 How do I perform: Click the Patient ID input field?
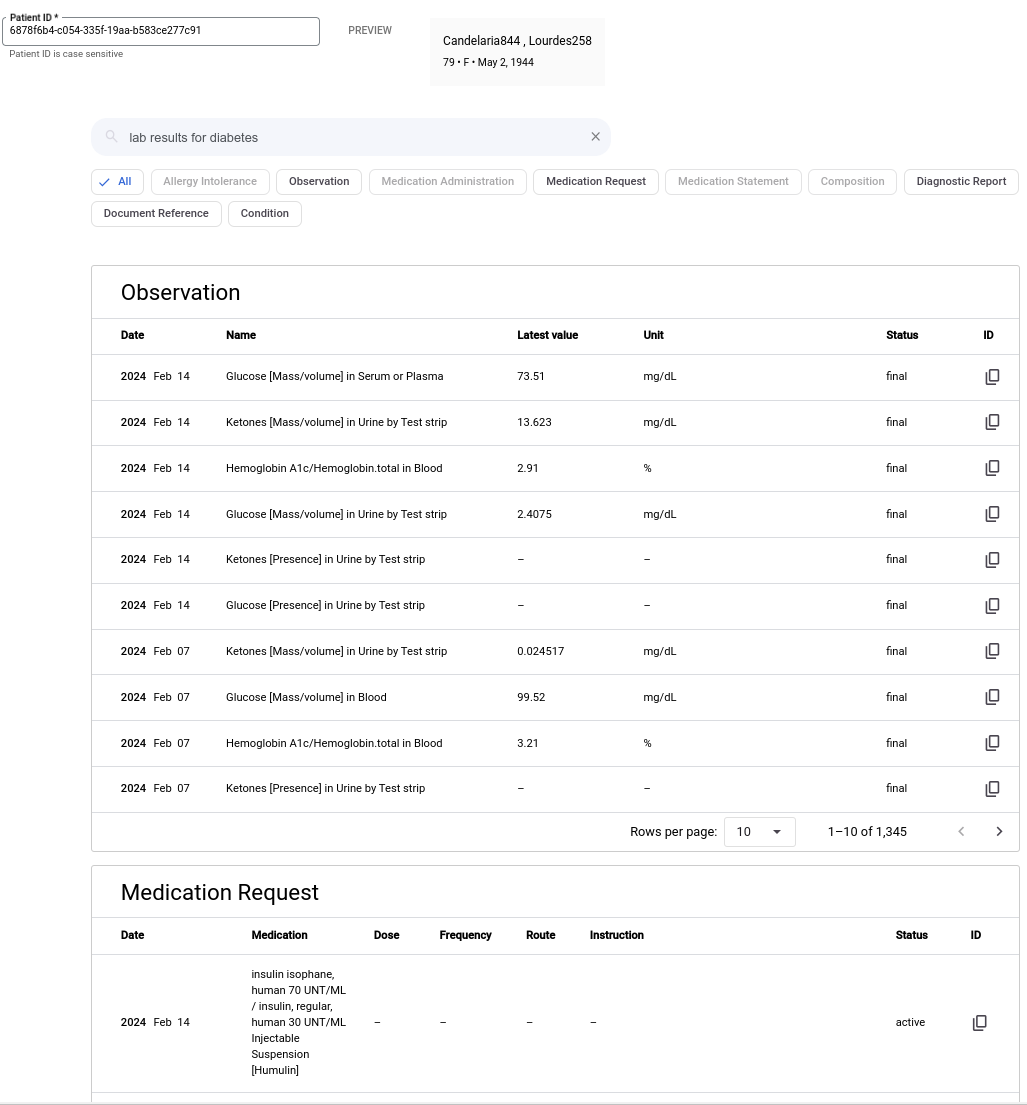coord(160,31)
